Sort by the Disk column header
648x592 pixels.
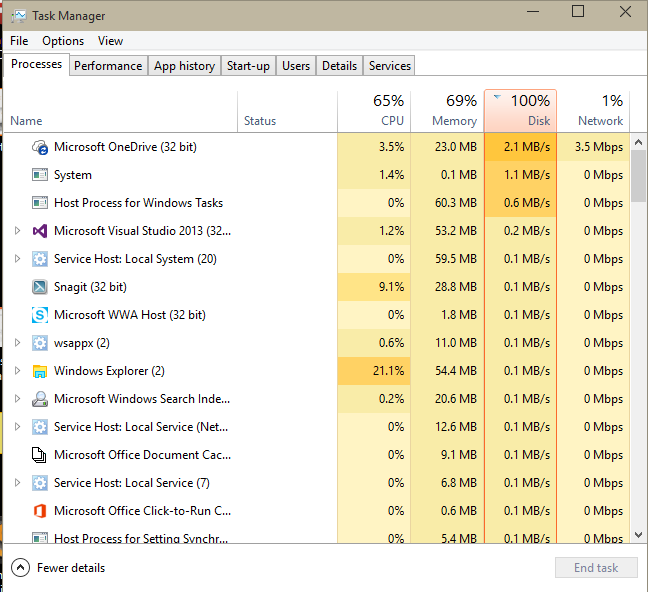[x=520, y=112]
